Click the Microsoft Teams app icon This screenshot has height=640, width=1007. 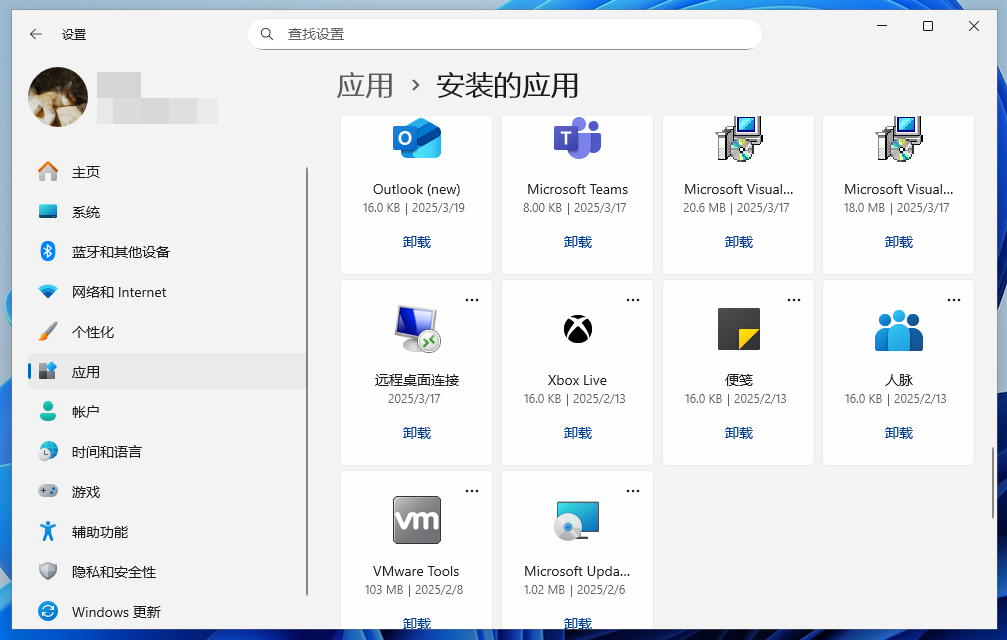pyautogui.click(x=577, y=138)
